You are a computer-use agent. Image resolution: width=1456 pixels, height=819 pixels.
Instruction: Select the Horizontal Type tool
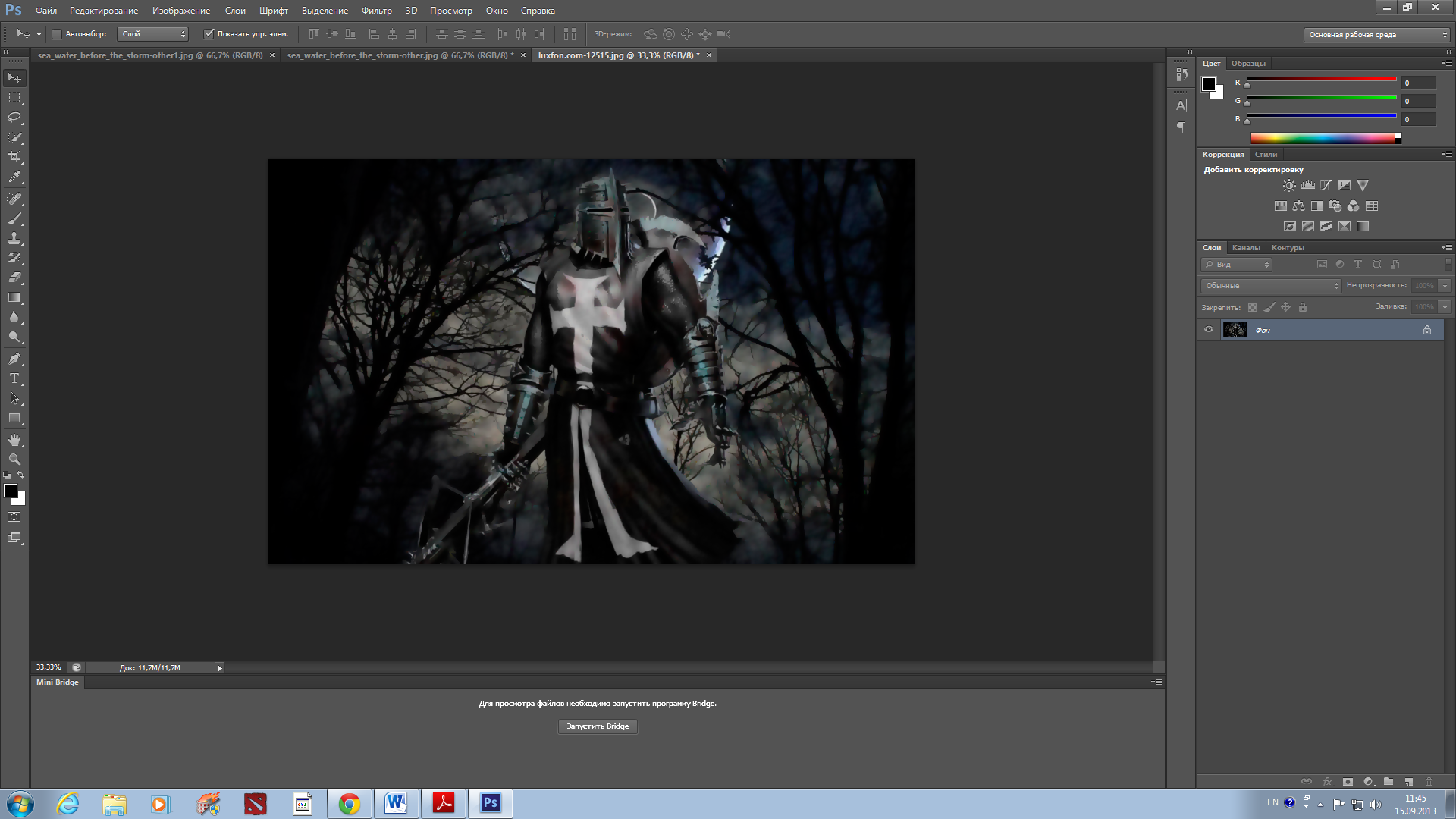point(14,378)
